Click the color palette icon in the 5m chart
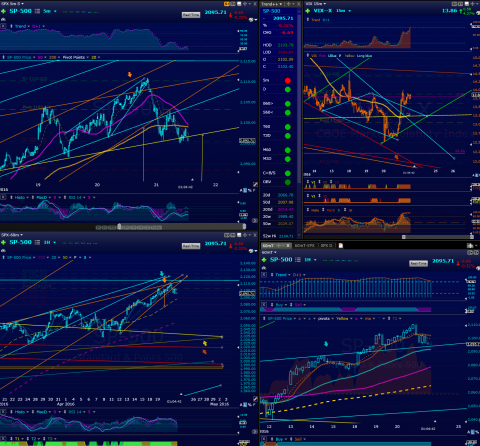 coord(251,20)
